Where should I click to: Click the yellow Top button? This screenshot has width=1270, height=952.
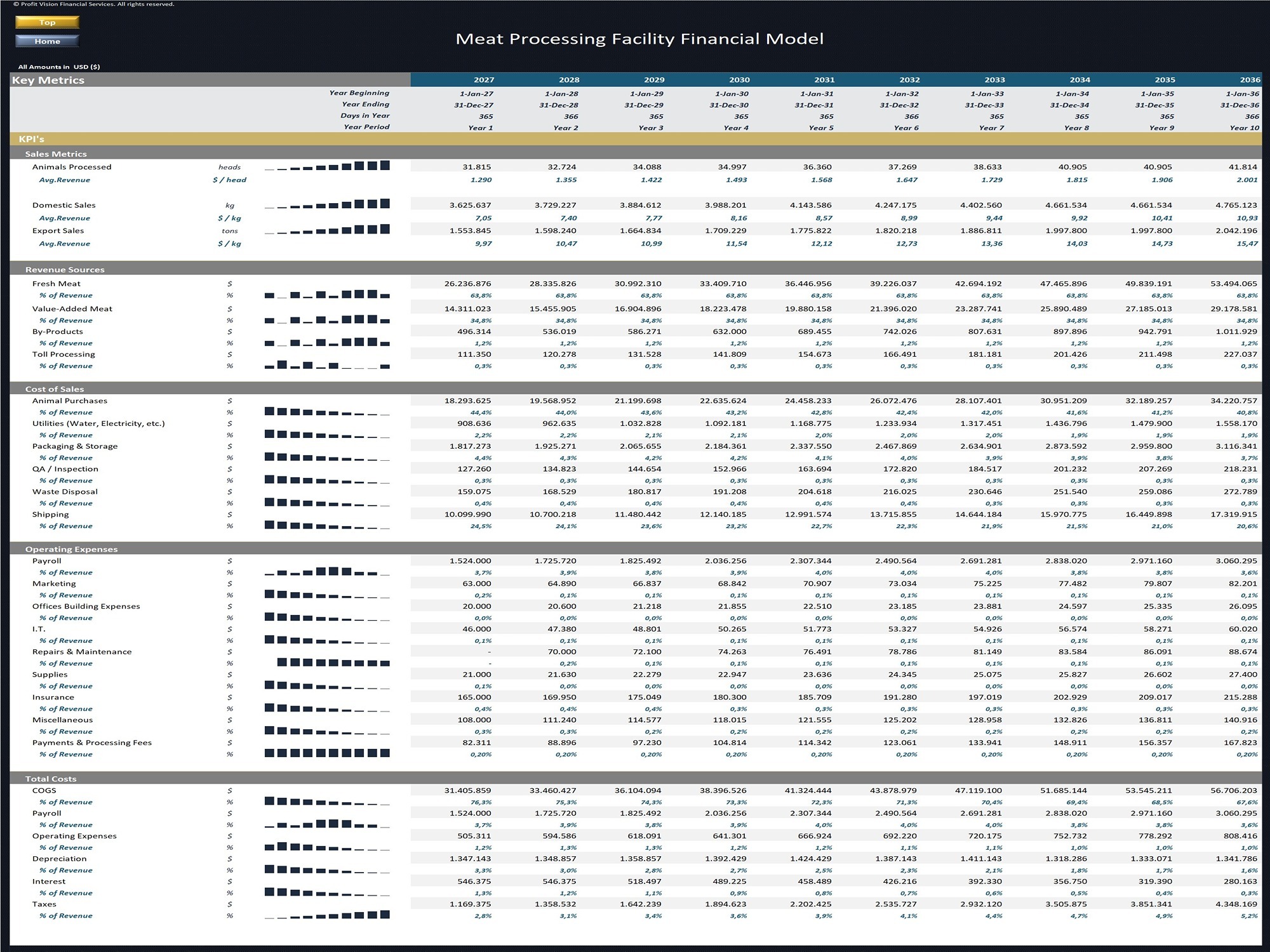(47, 22)
